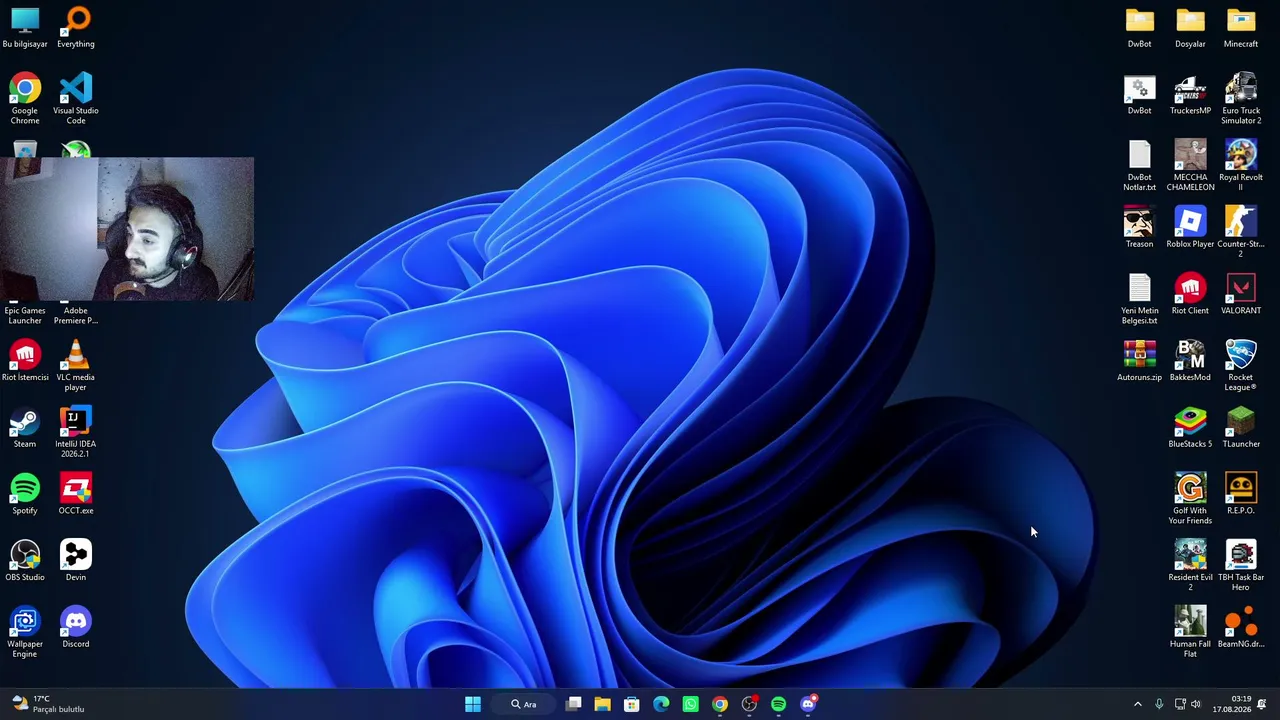The height and width of the screenshot is (720, 1280).
Task: Show hidden system tray icons
Action: point(1137,704)
